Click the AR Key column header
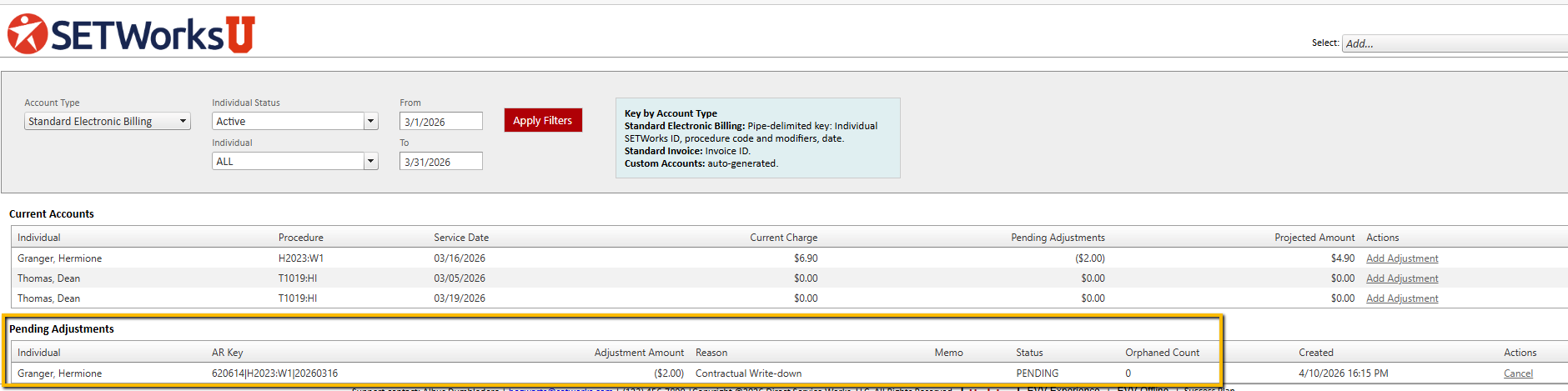The height and width of the screenshot is (391, 1568). point(227,353)
